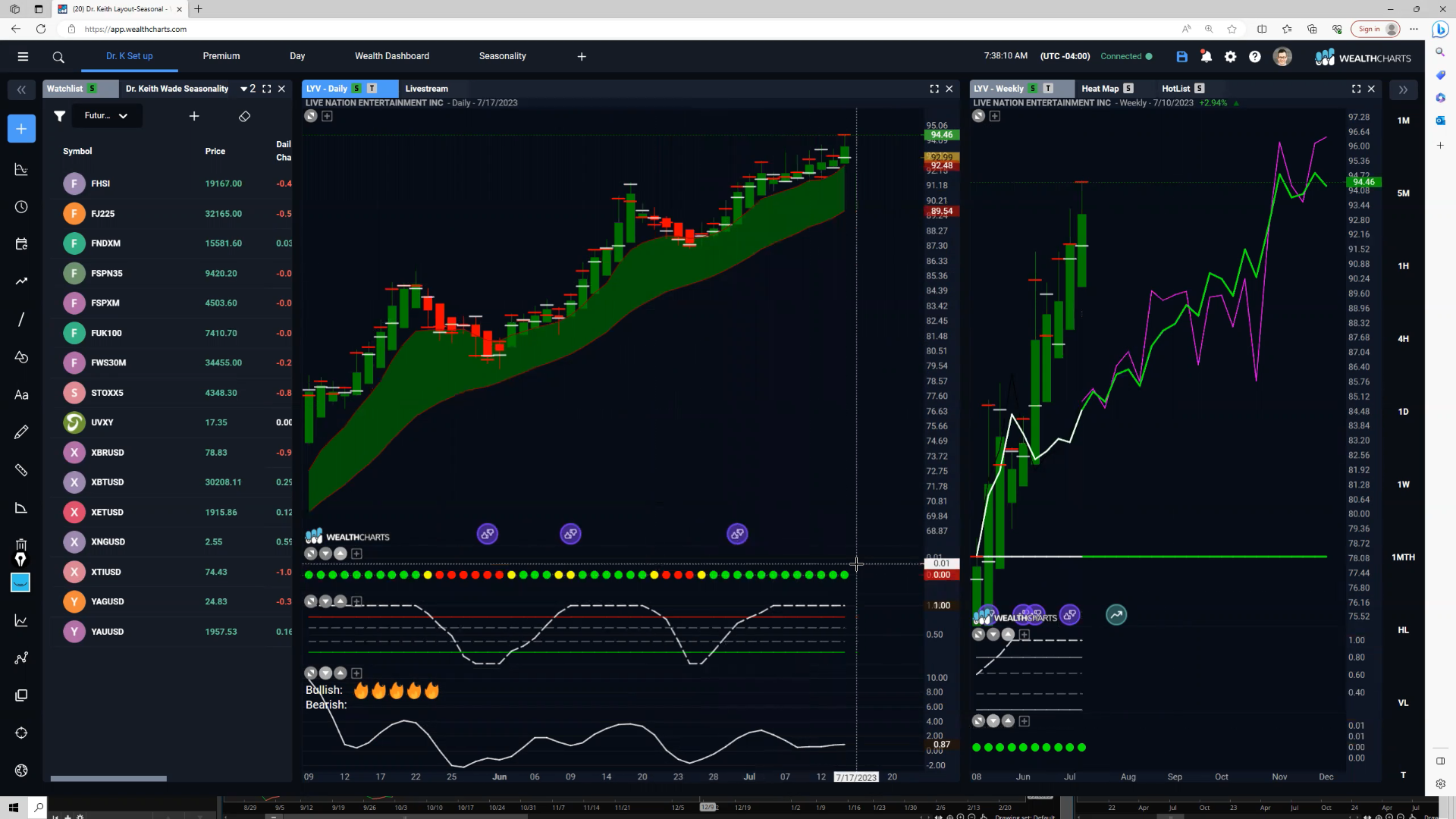Select the 1D timeframe button
Image resolution: width=1456 pixels, height=819 pixels.
pos(1403,412)
